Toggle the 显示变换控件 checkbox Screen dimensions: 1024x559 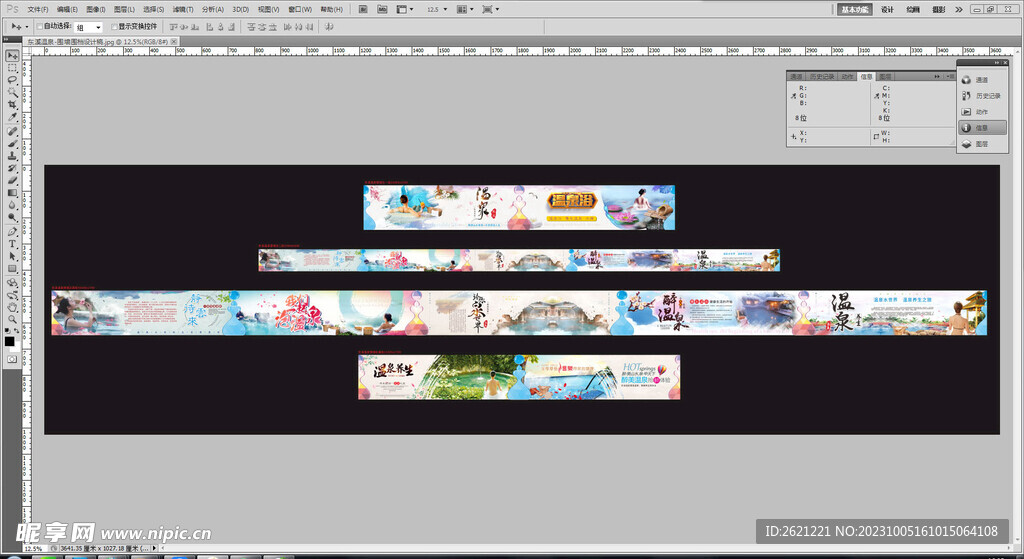coord(112,26)
